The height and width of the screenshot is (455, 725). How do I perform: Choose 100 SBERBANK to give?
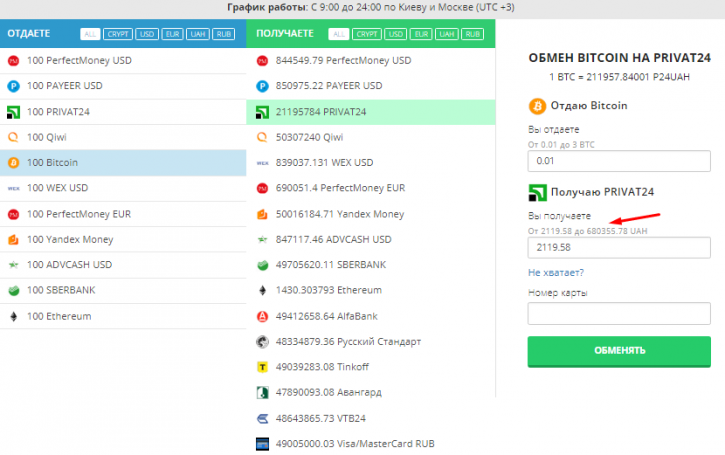point(123,290)
